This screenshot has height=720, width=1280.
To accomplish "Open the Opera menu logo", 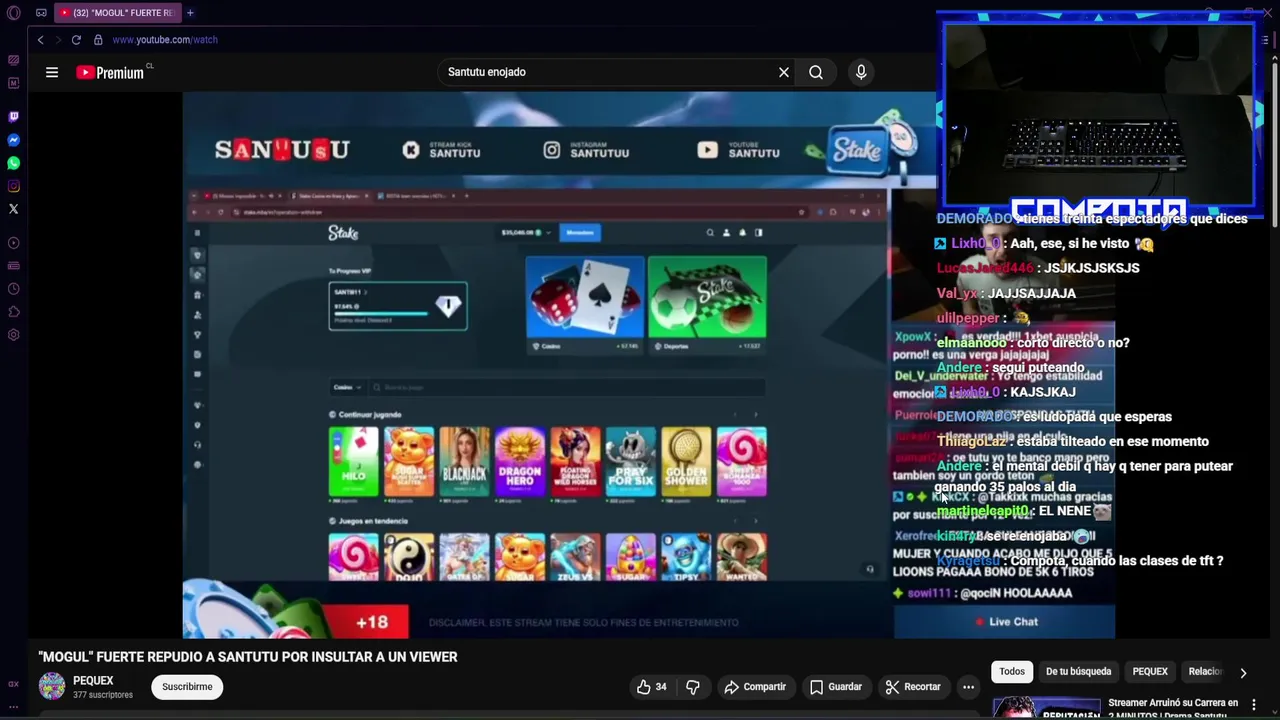I will click(14, 13).
